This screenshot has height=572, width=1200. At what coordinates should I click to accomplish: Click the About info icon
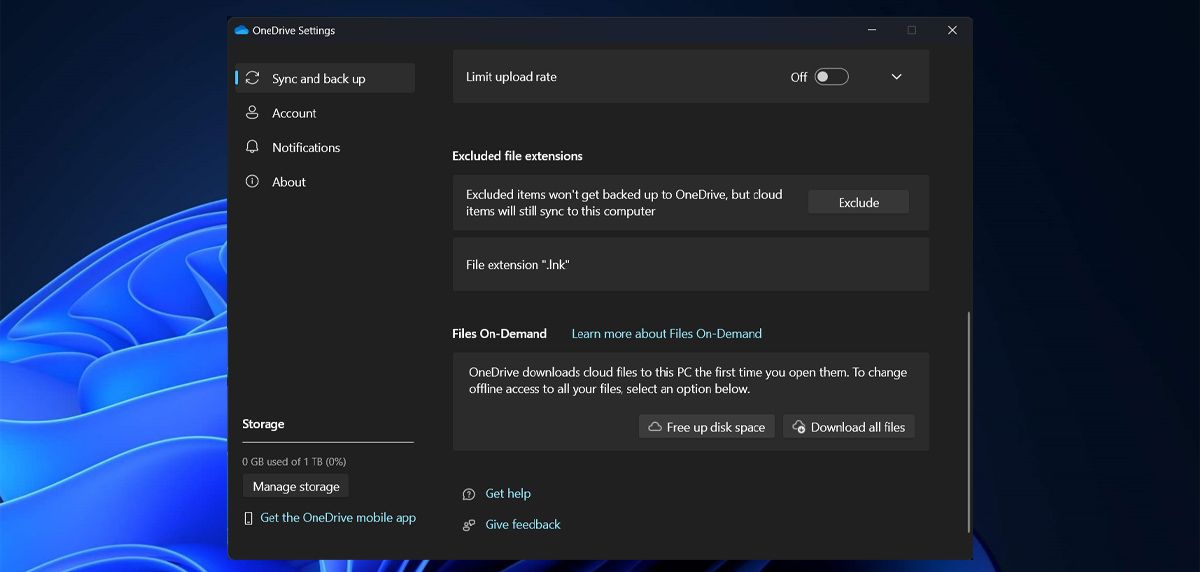pos(252,182)
